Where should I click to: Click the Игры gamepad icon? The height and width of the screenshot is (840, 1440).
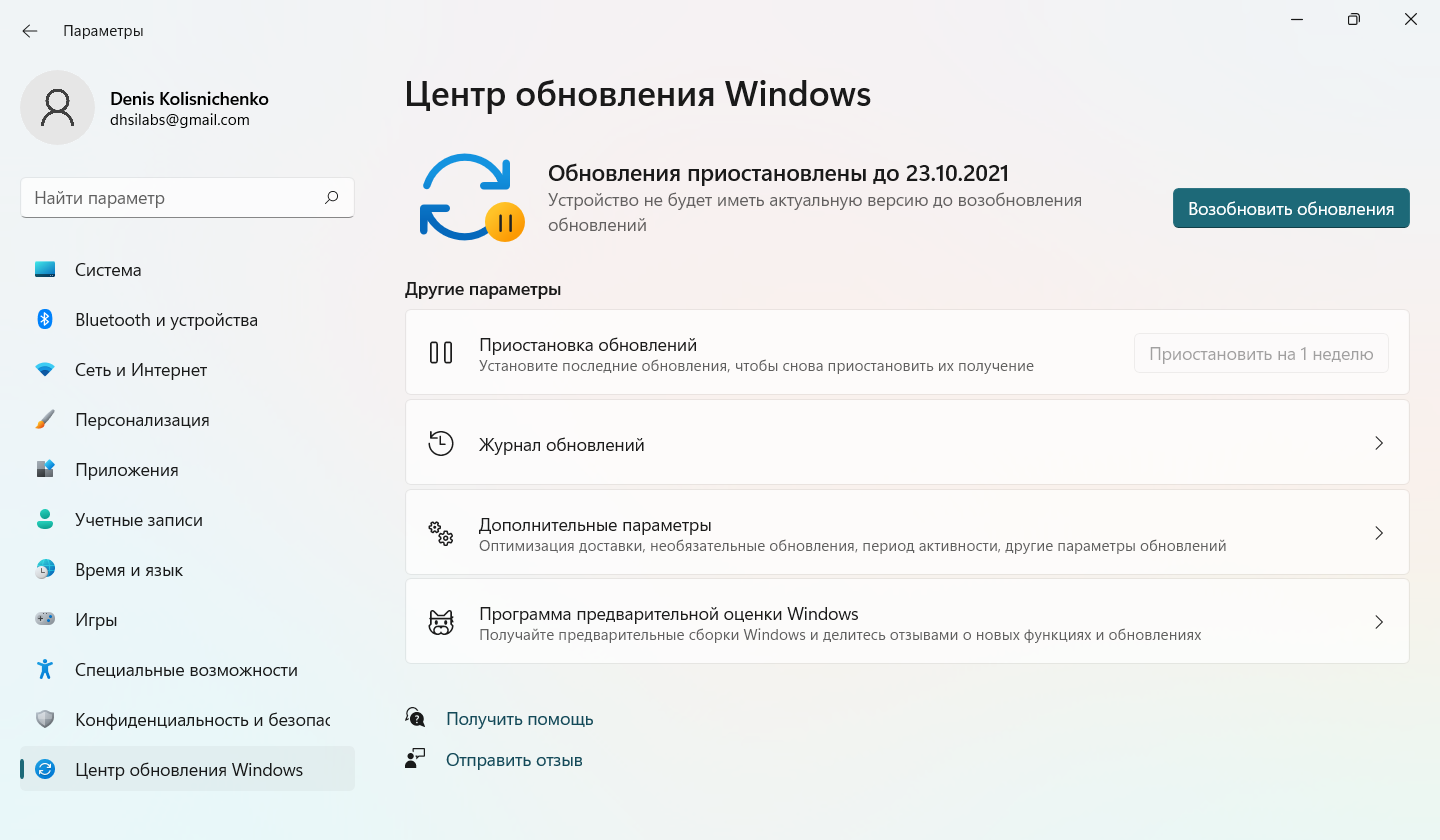45,620
